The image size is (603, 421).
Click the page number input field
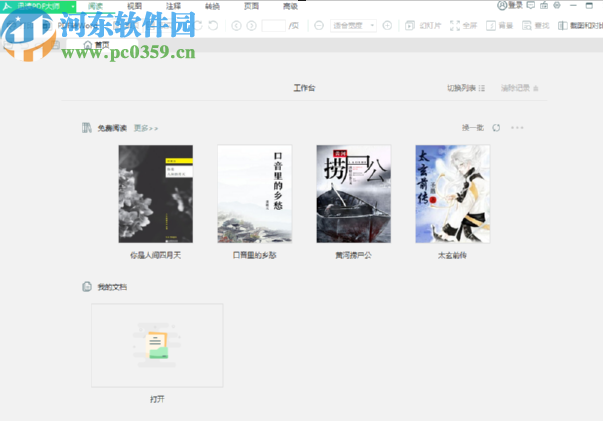point(273,25)
